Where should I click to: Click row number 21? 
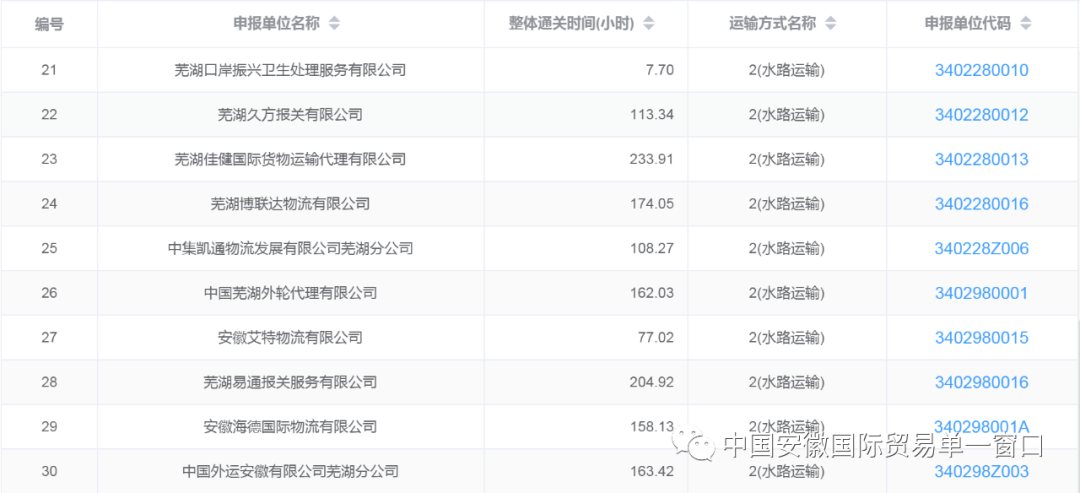click(49, 70)
